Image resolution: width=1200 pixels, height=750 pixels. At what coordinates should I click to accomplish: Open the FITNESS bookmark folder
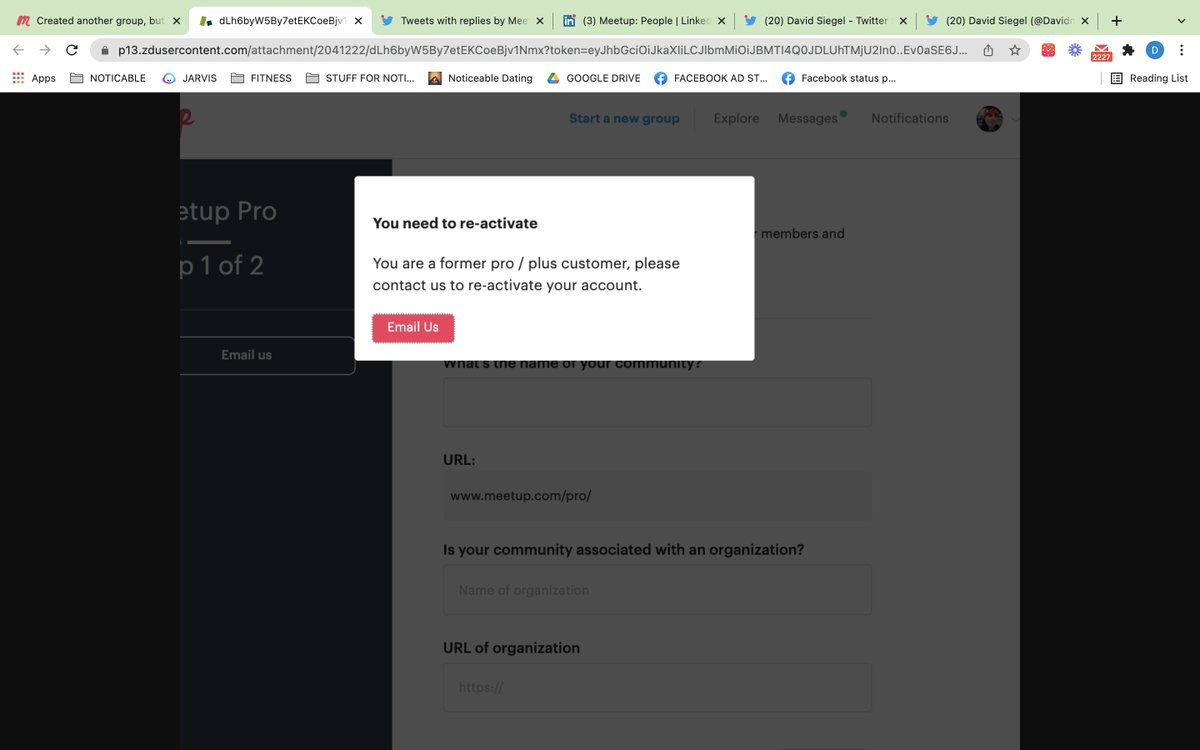261,78
